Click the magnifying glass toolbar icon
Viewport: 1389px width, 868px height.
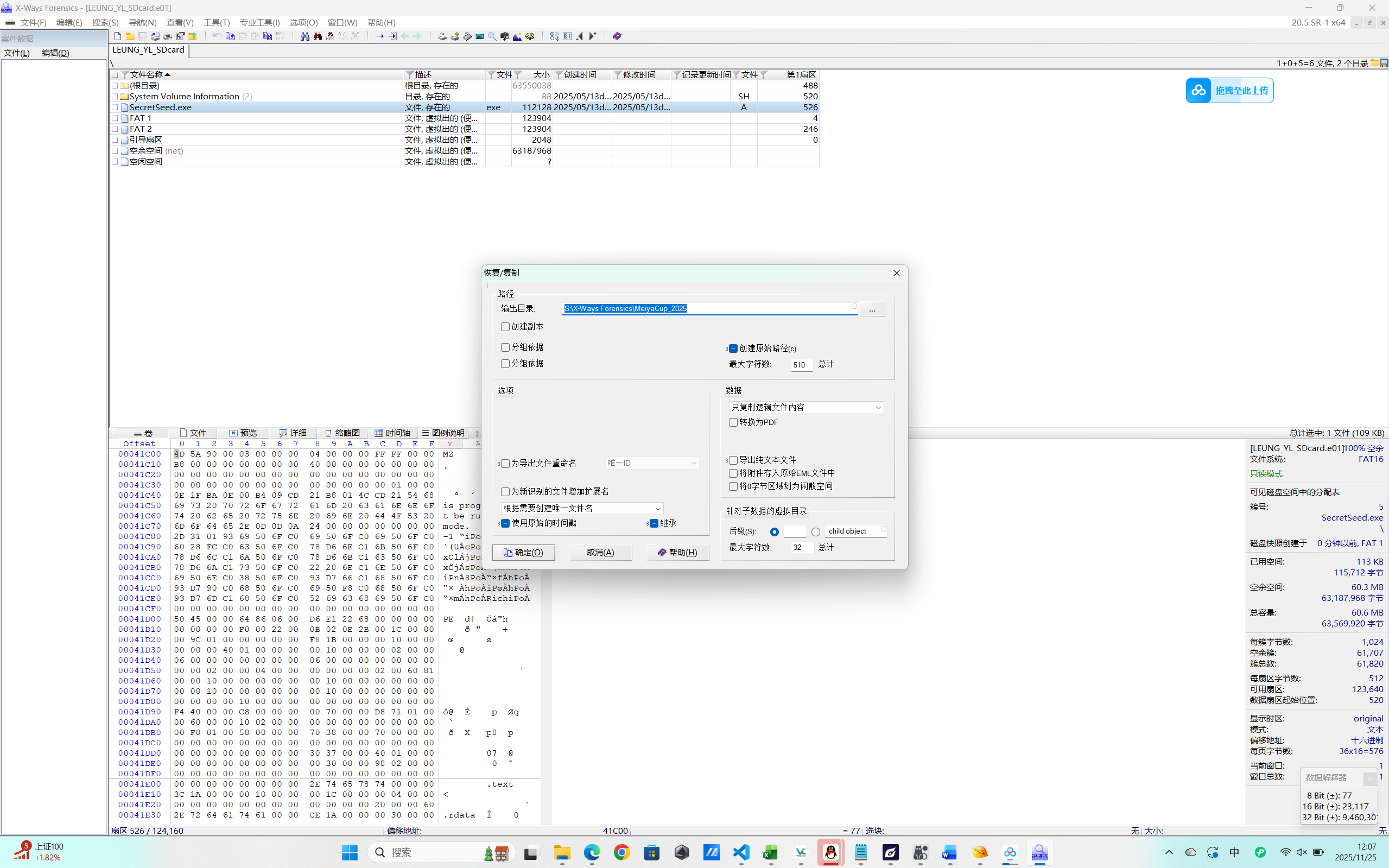point(492,36)
